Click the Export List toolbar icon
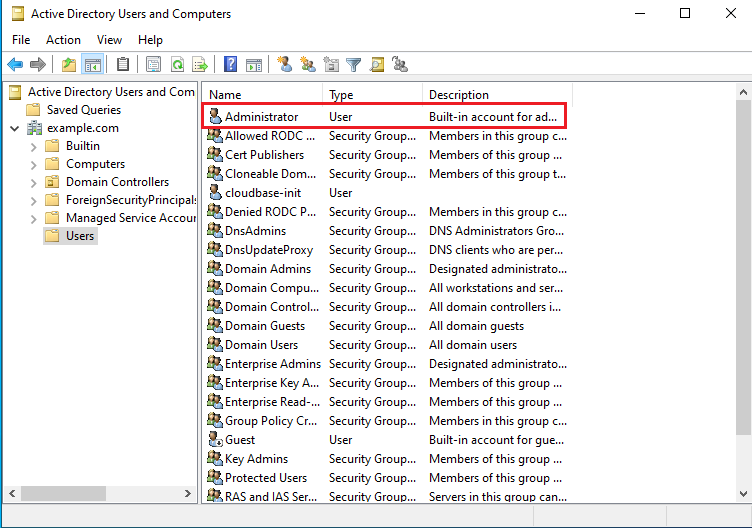The width and height of the screenshot is (752, 528). (200, 64)
